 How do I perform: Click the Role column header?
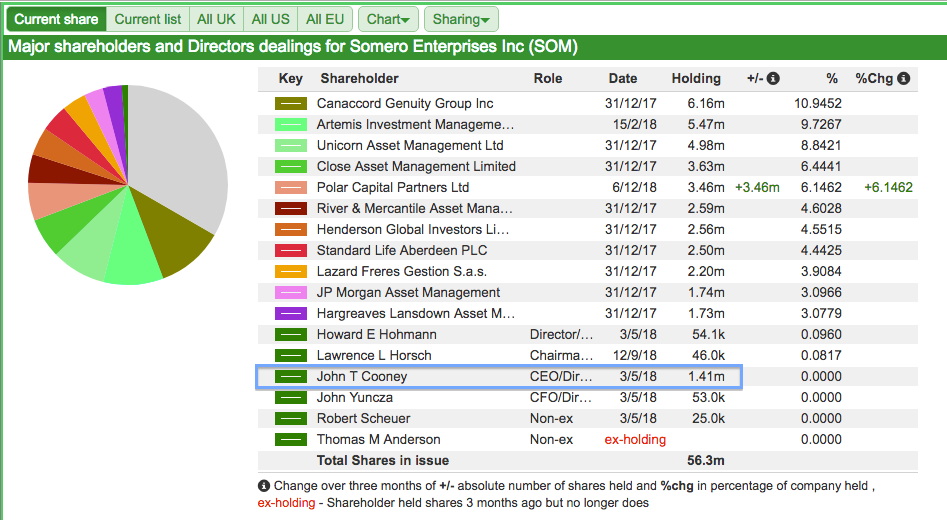(x=548, y=79)
